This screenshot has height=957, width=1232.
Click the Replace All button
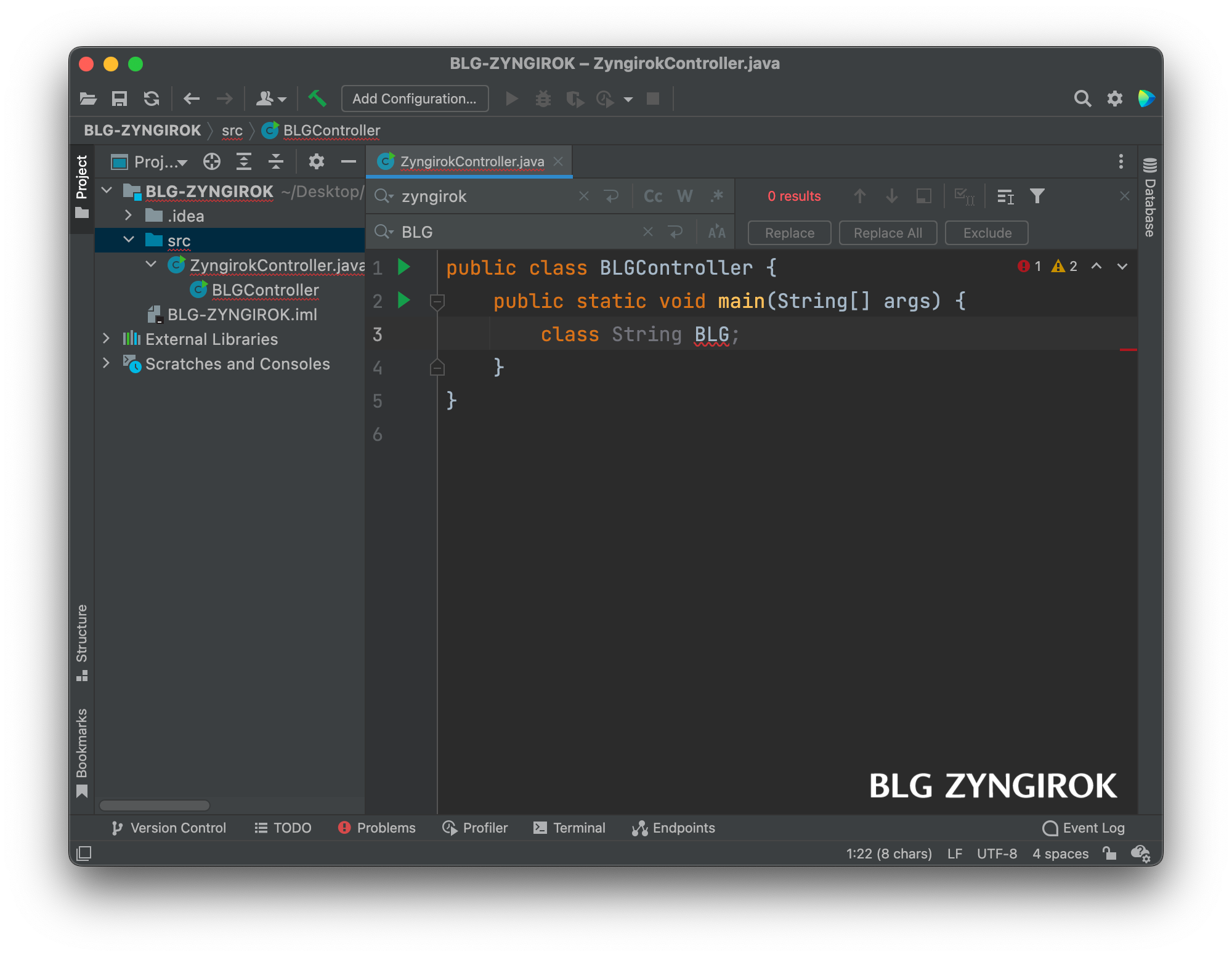coord(888,233)
